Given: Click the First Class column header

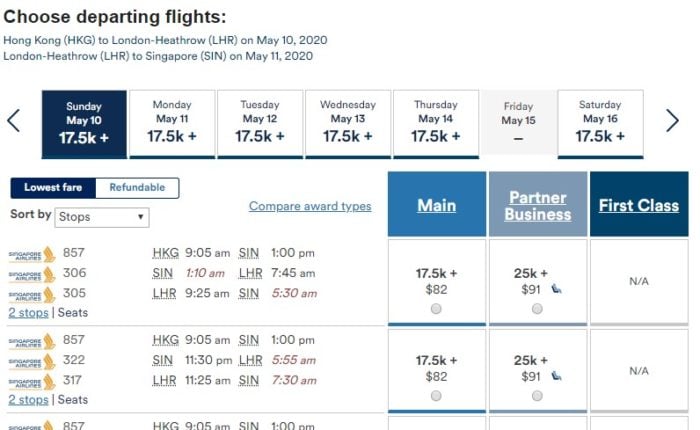Looking at the screenshot, I should 639,205.
